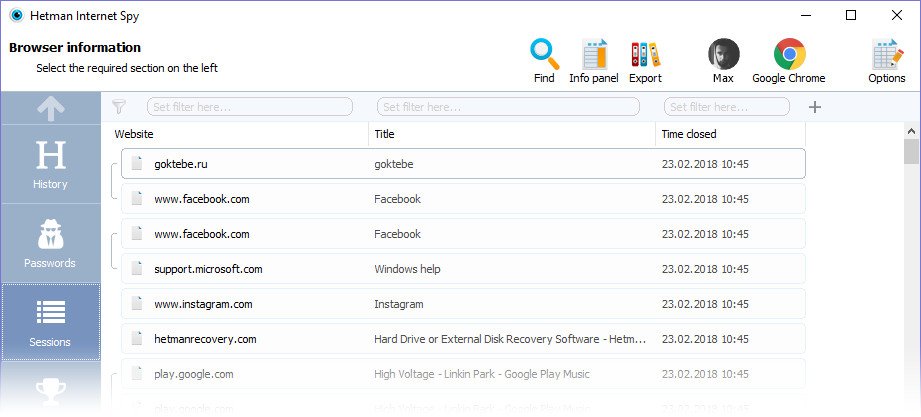Click the Hetman Internet Spy eye logo

coord(16,15)
